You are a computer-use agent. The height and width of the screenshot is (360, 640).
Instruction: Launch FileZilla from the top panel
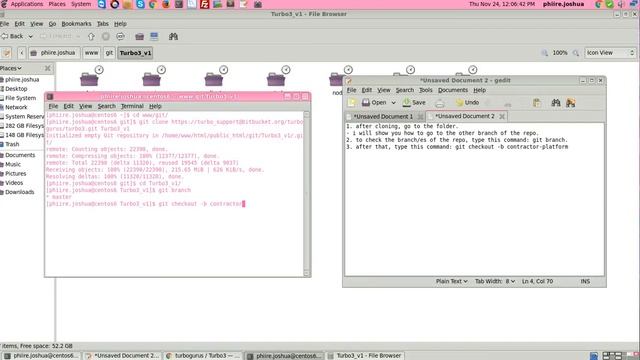[204, 4]
